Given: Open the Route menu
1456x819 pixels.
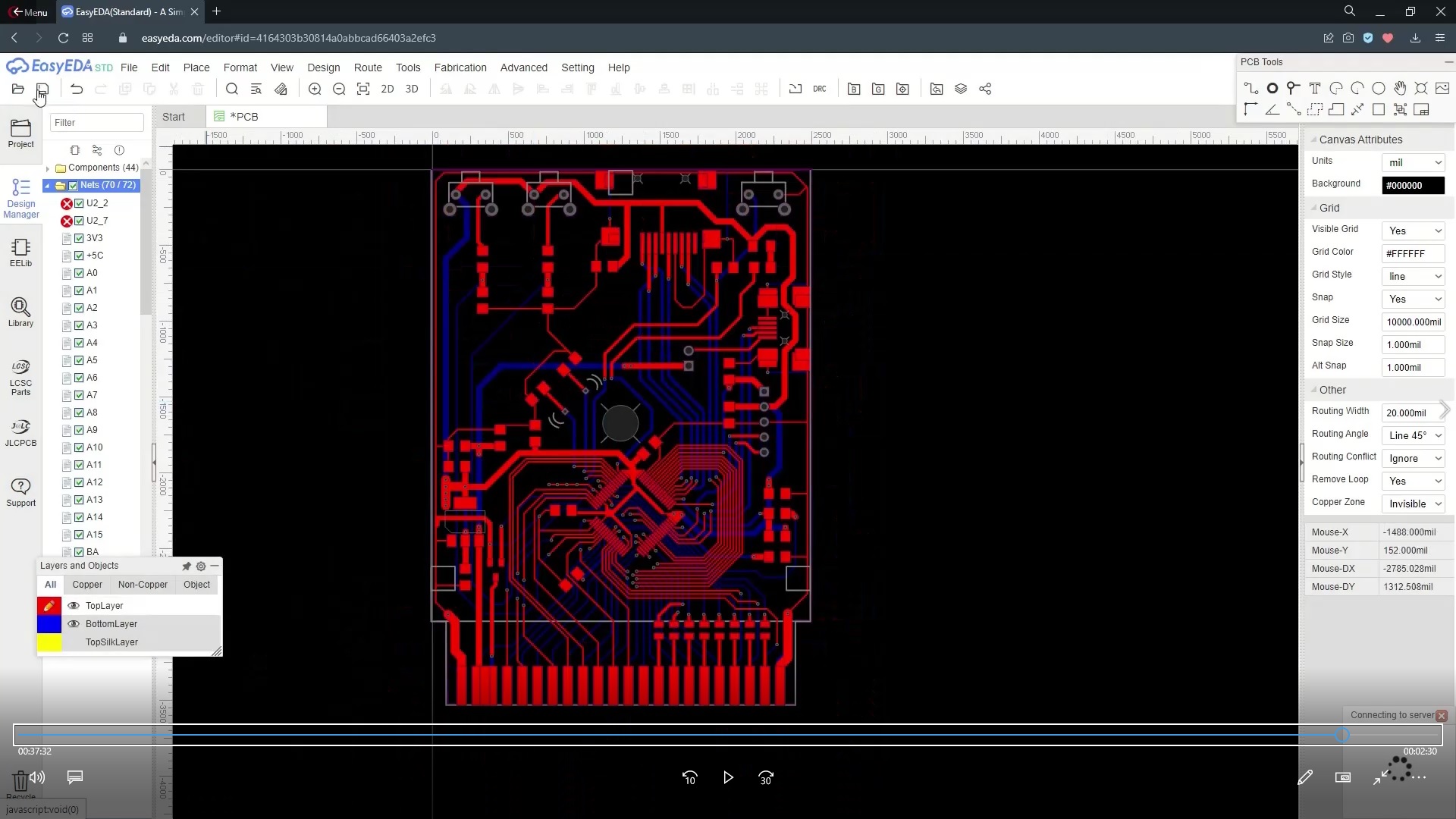Looking at the screenshot, I should (x=367, y=67).
